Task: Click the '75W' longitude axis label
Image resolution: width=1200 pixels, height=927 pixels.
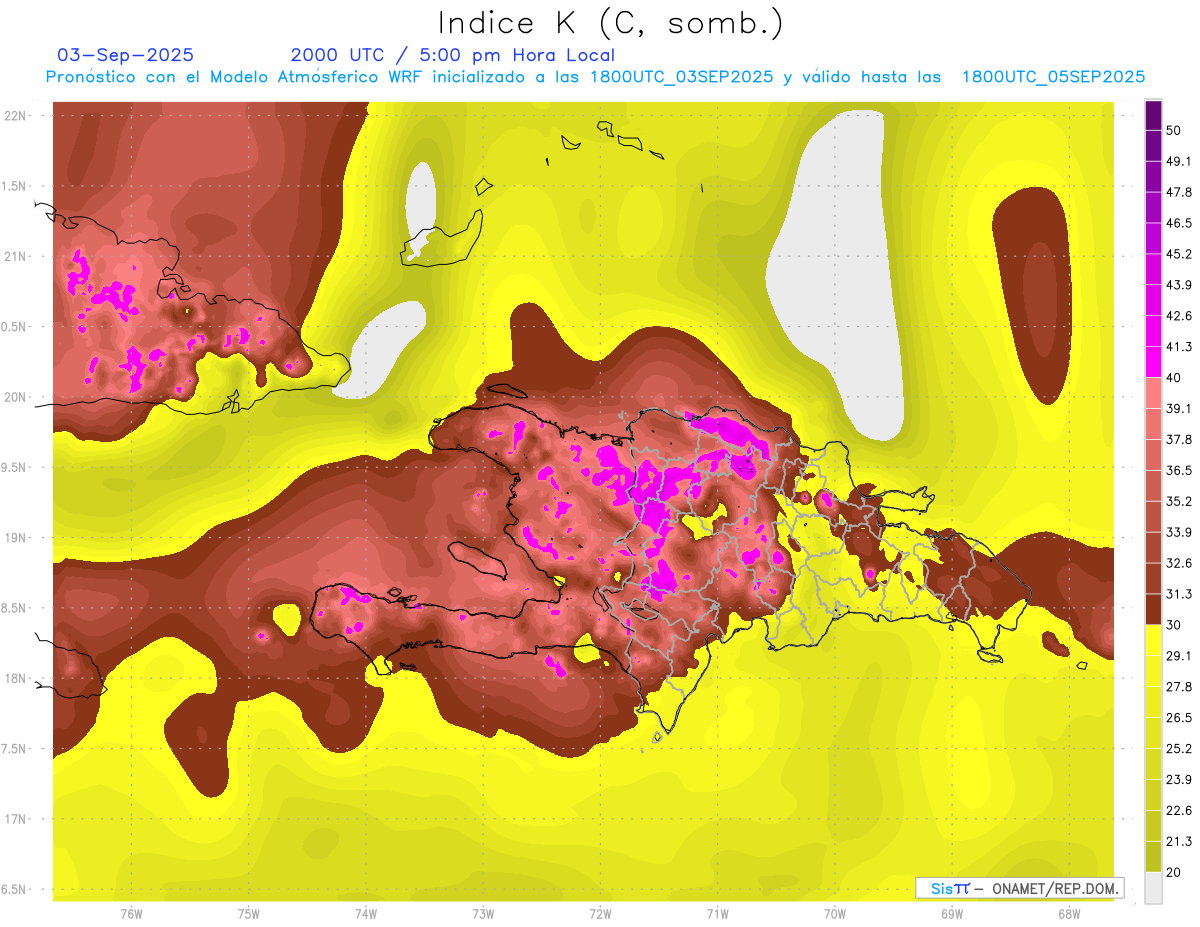Action: tap(249, 914)
